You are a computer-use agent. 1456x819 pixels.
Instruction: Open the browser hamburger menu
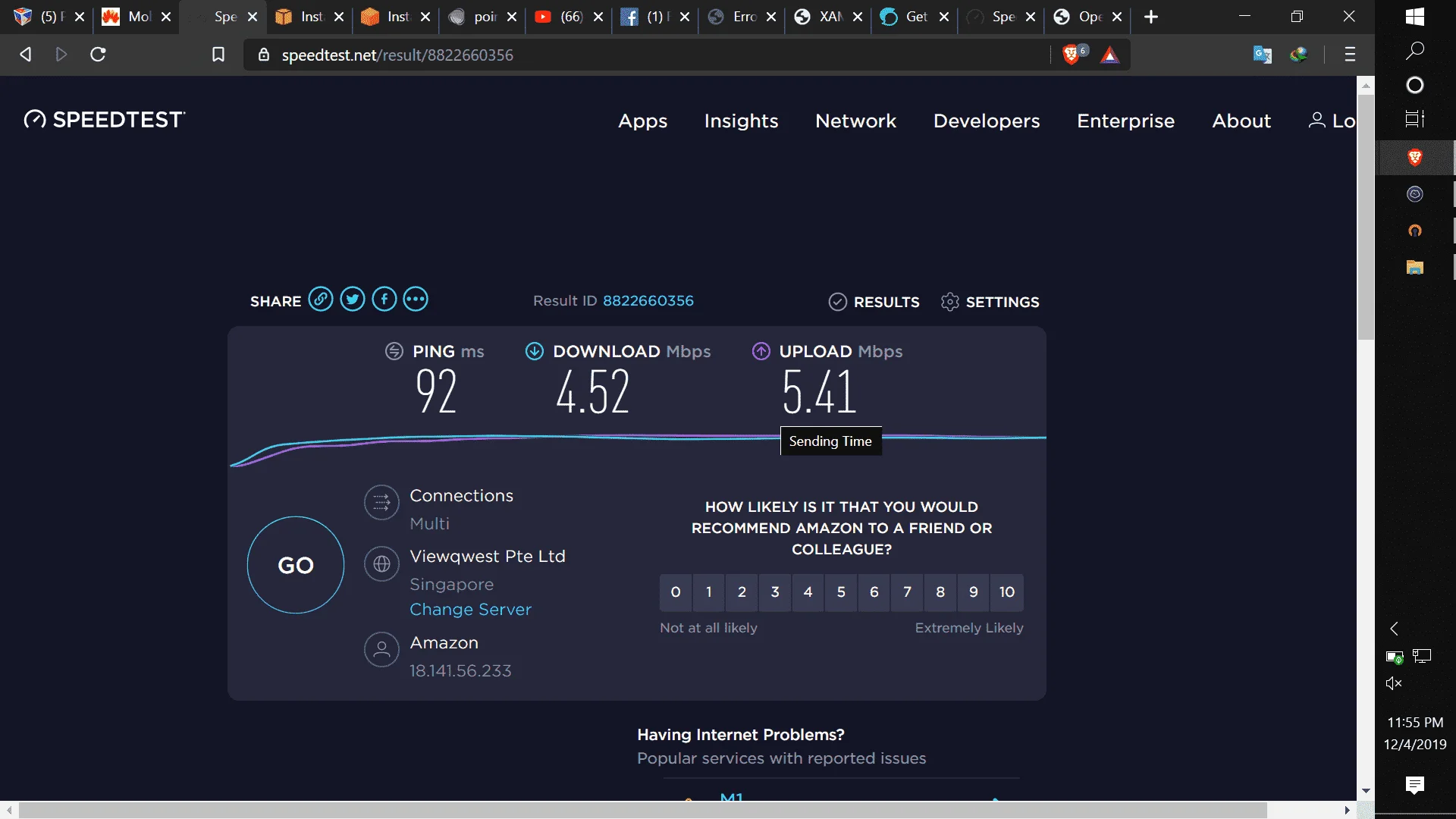1350,55
